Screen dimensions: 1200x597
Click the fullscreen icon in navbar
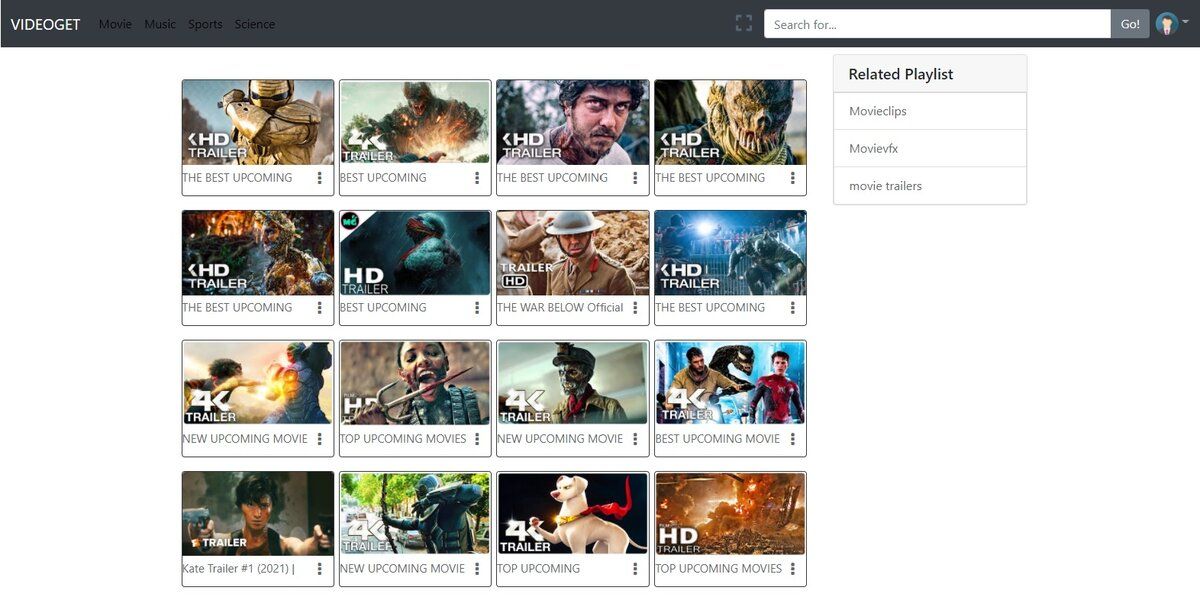pos(743,24)
